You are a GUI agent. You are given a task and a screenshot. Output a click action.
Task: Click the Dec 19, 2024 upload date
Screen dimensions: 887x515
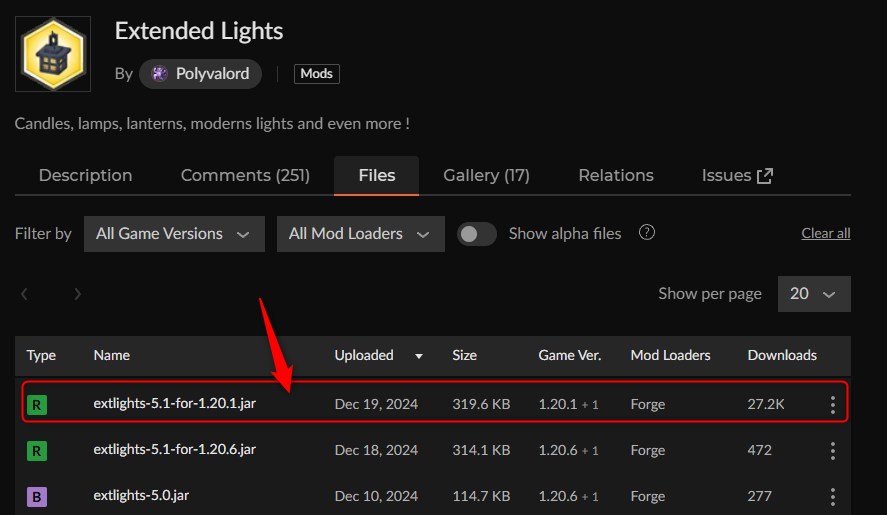(376, 404)
